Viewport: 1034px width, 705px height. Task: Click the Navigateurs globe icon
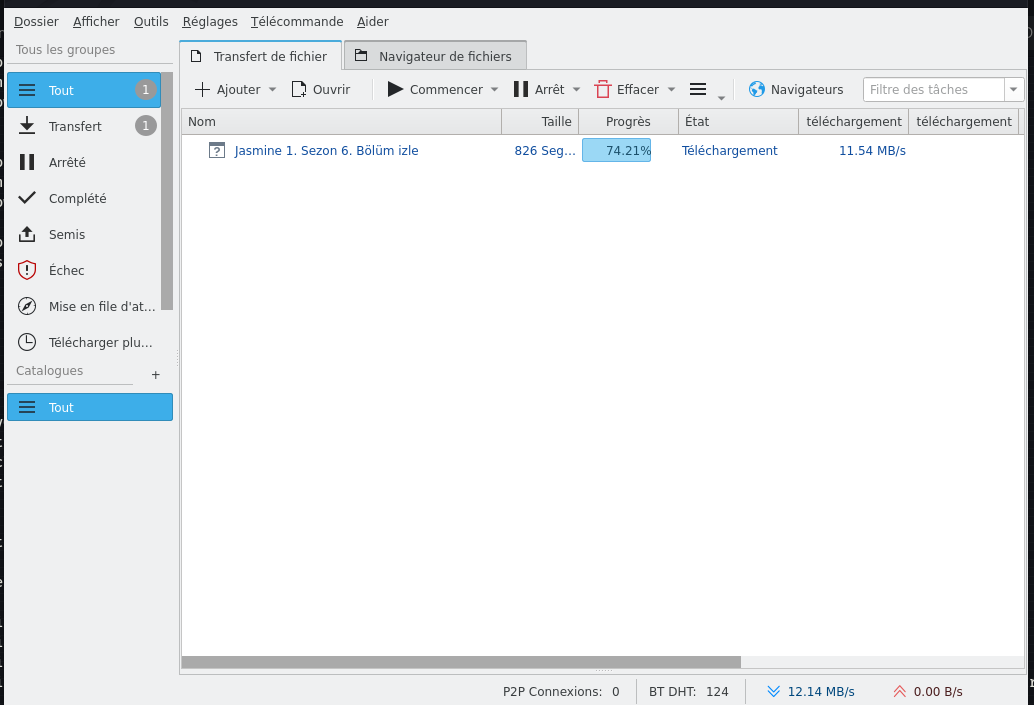pyautogui.click(x=757, y=89)
